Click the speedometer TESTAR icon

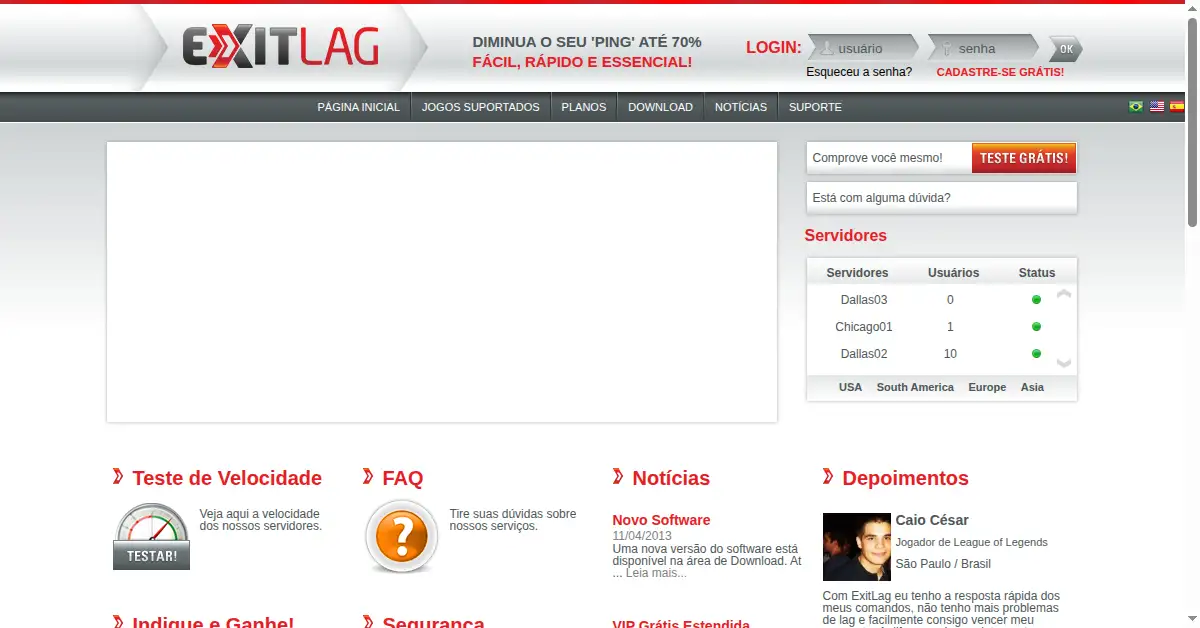coord(151,537)
